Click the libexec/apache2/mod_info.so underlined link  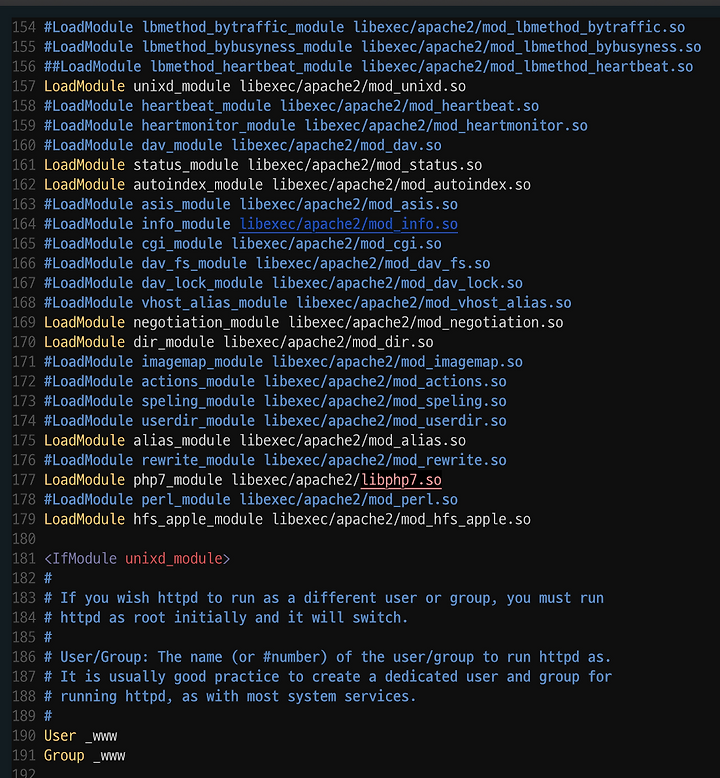(x=348, y=224)
